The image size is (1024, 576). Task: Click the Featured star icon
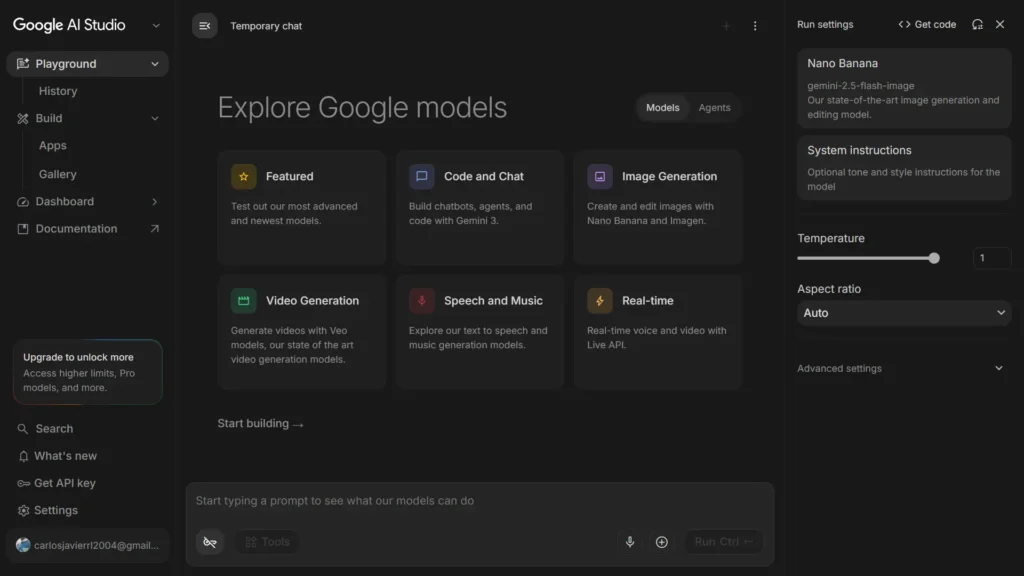[244, 176]
